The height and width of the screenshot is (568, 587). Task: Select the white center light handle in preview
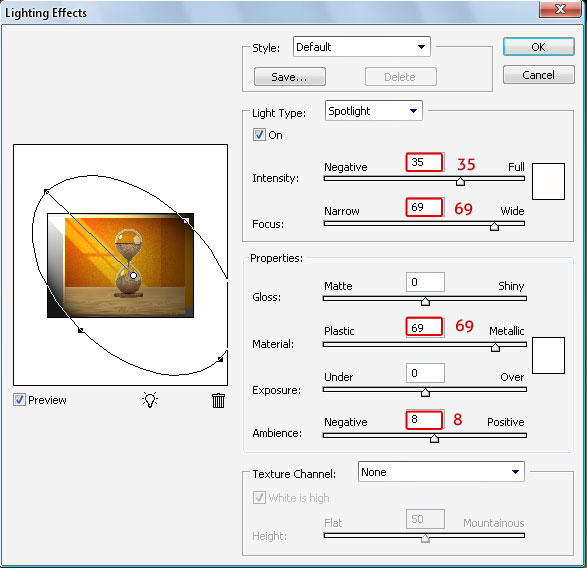(133, 276)
